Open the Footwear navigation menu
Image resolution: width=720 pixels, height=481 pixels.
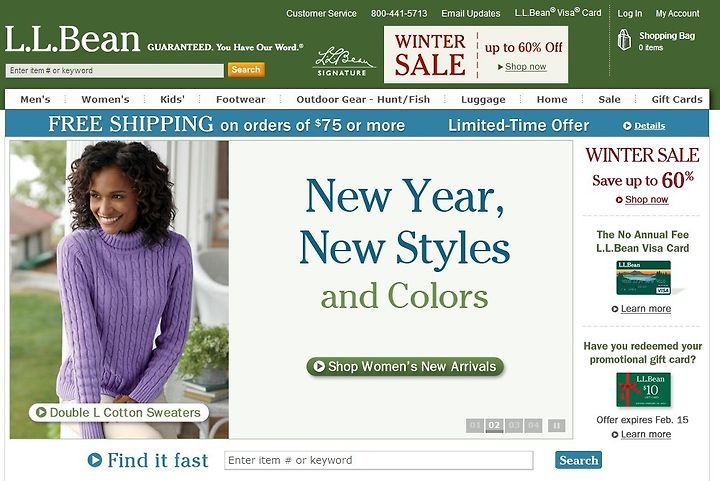click(241, 99)
